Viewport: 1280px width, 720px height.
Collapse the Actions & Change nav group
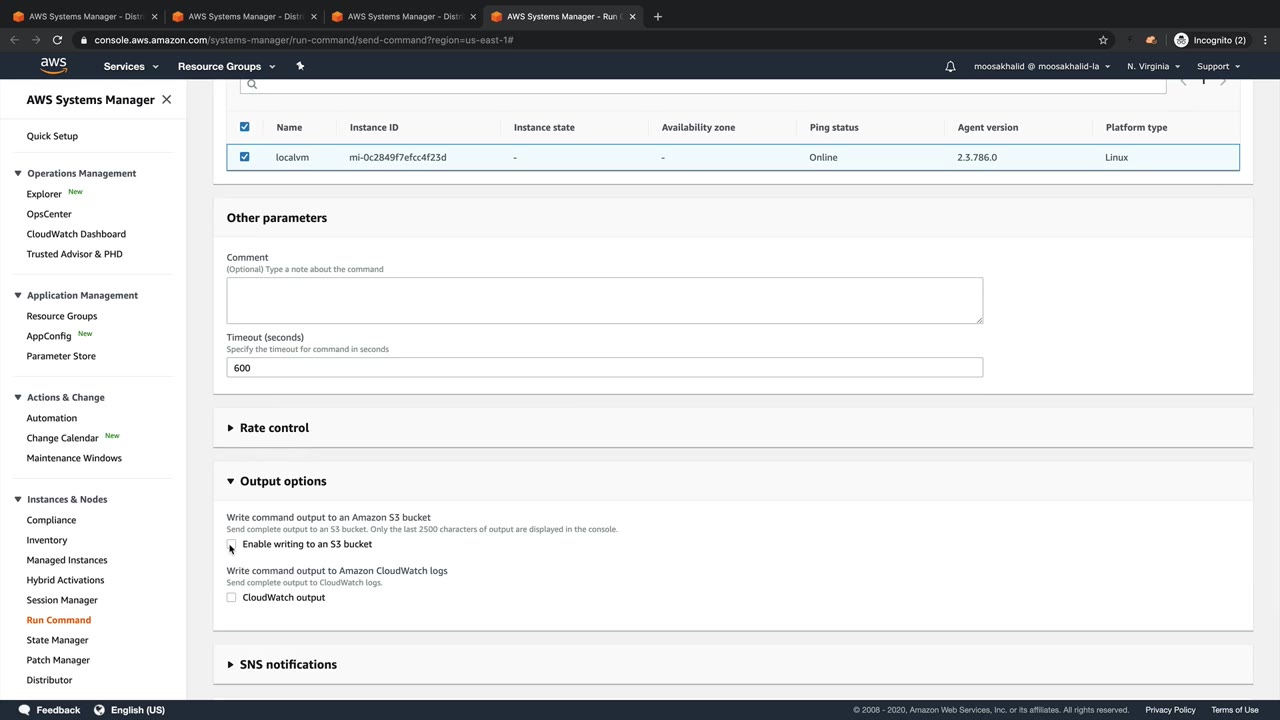(18, 397)
